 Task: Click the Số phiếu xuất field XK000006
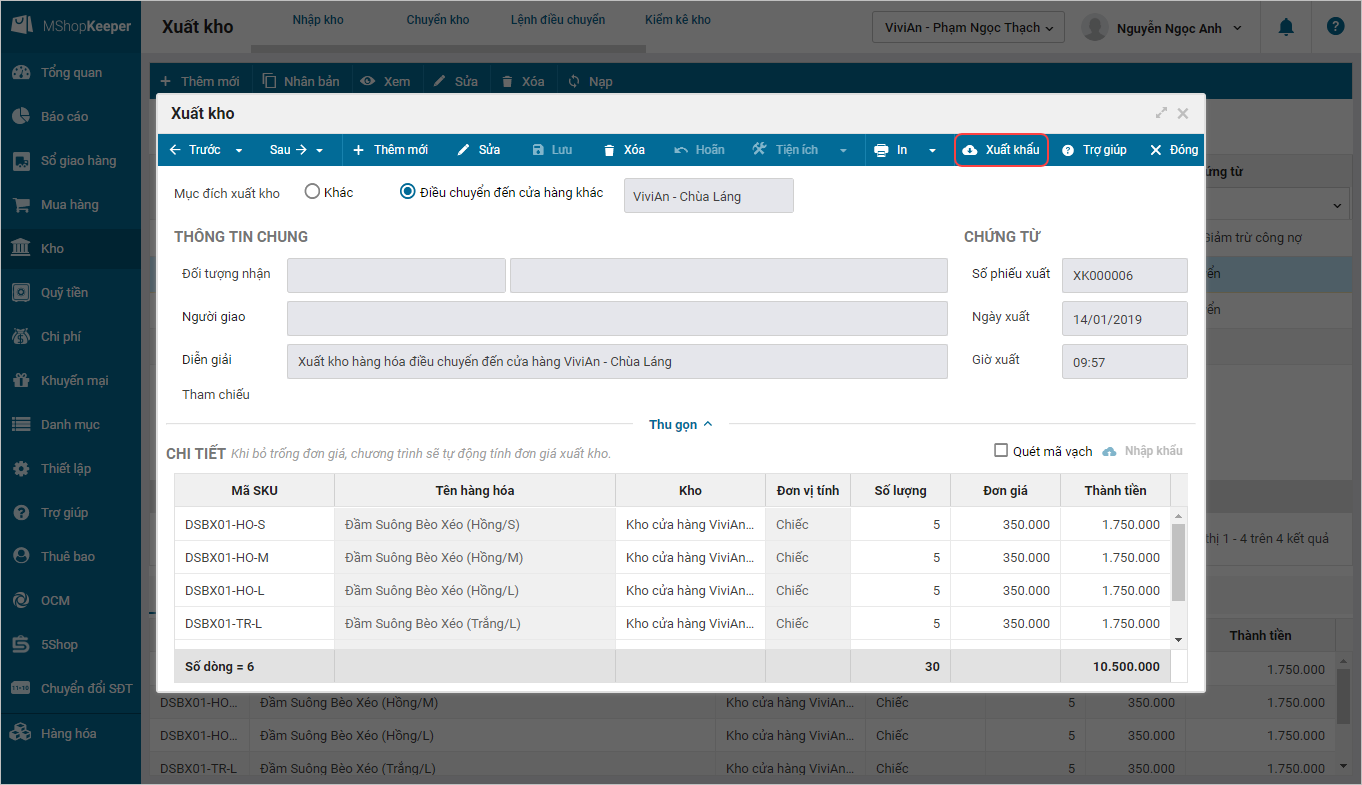point(1125,275)
